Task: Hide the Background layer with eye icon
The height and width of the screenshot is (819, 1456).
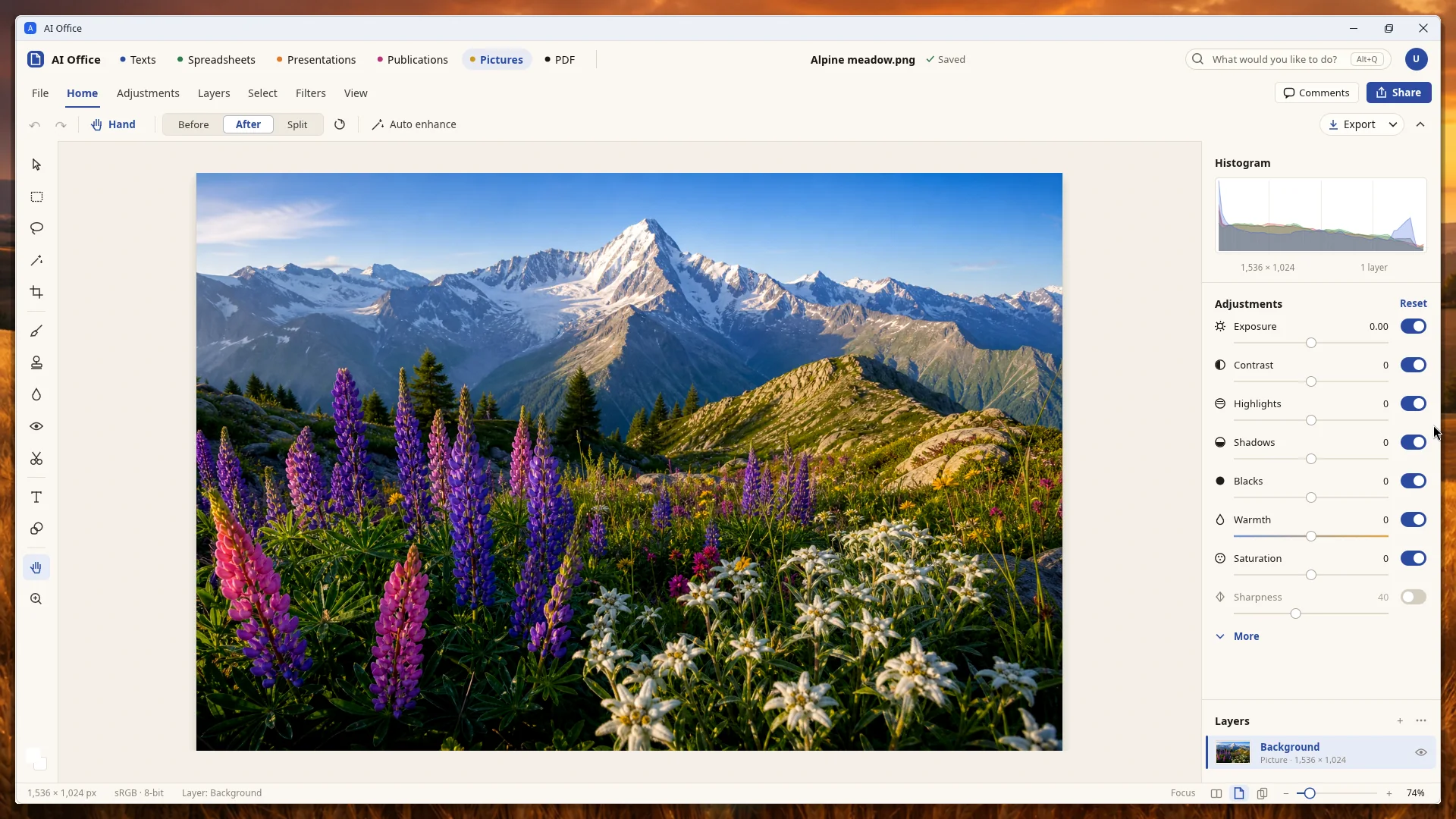Action: (1420, 752)
